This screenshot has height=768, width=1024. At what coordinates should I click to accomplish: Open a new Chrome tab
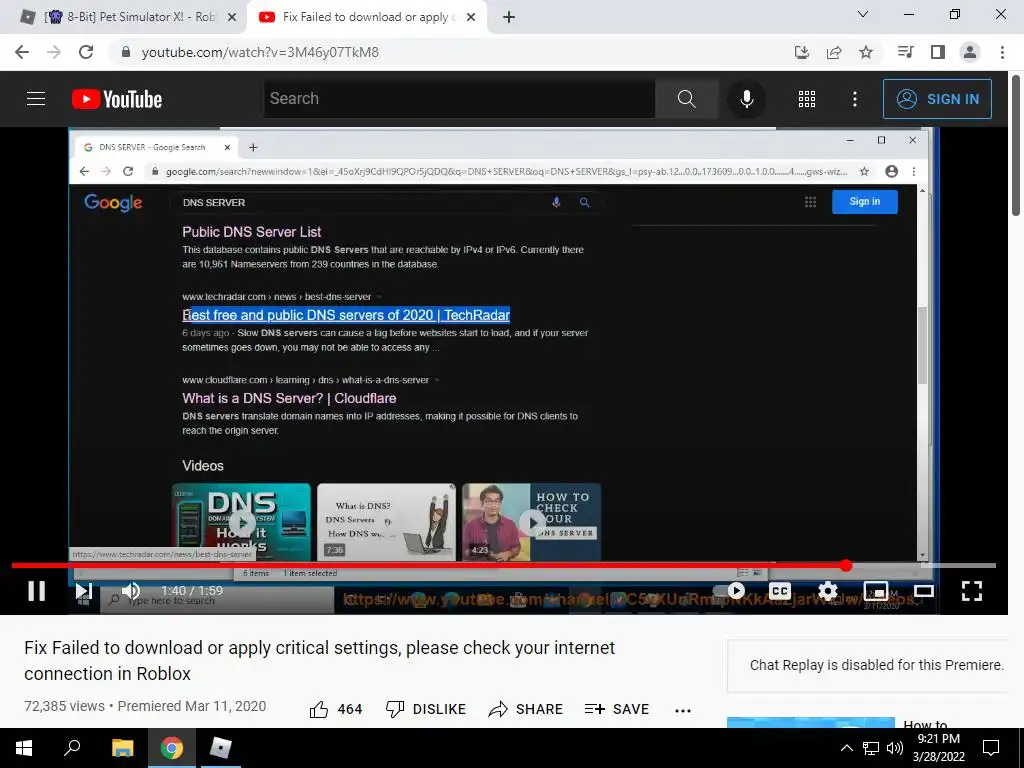click(509, 17)
